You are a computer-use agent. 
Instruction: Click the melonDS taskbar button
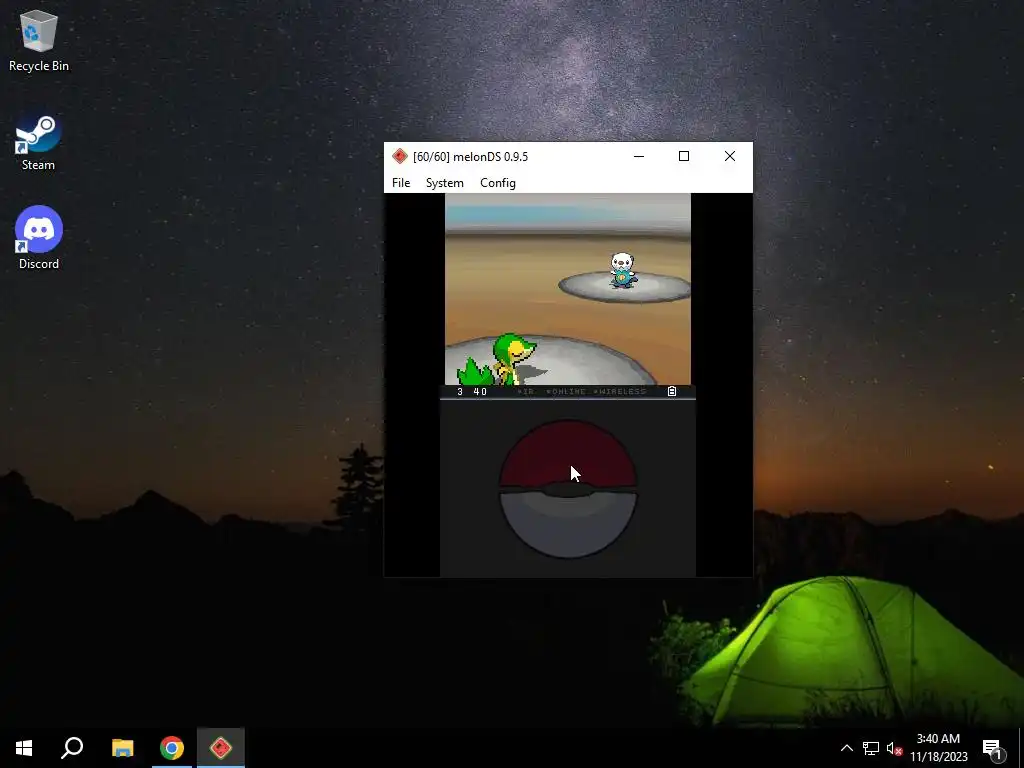click(x=221, y=748)
